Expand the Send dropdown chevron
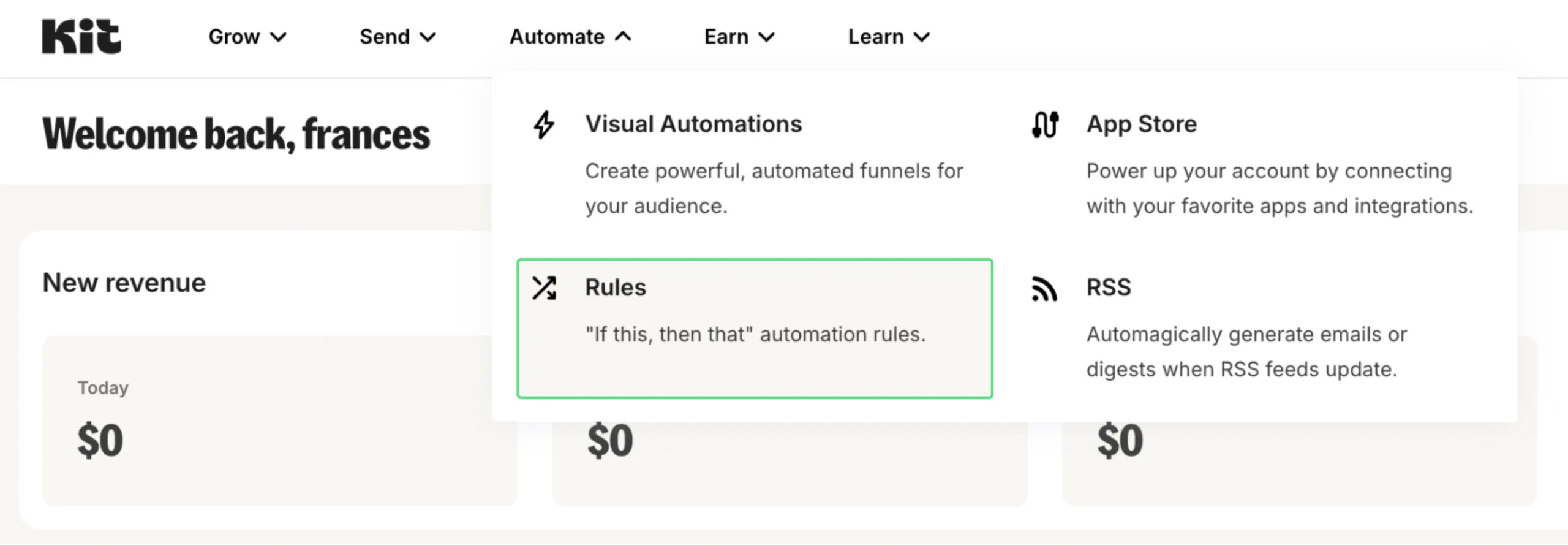Viewport: 1568px width, 545px height. click(x=428, y=37)
